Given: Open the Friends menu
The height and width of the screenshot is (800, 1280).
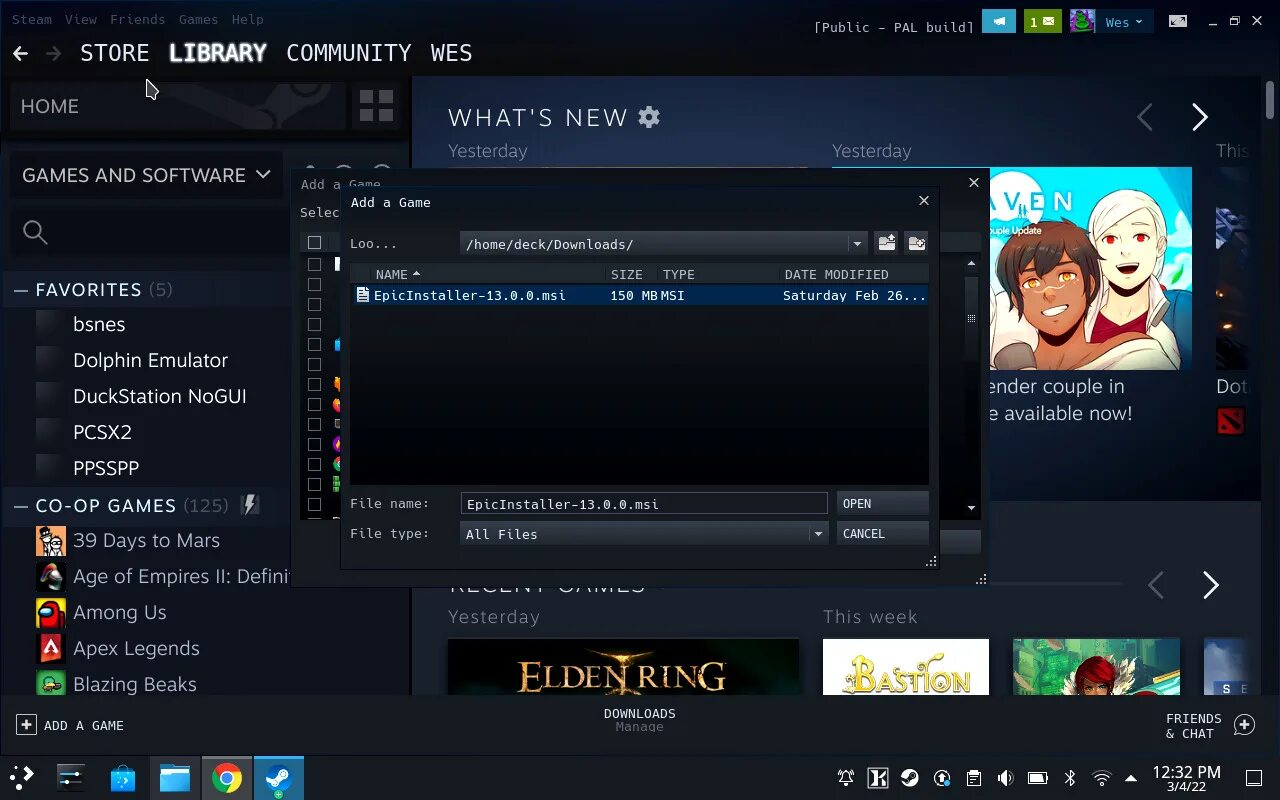Looking at the screenshot, I should tap(137, 19).
